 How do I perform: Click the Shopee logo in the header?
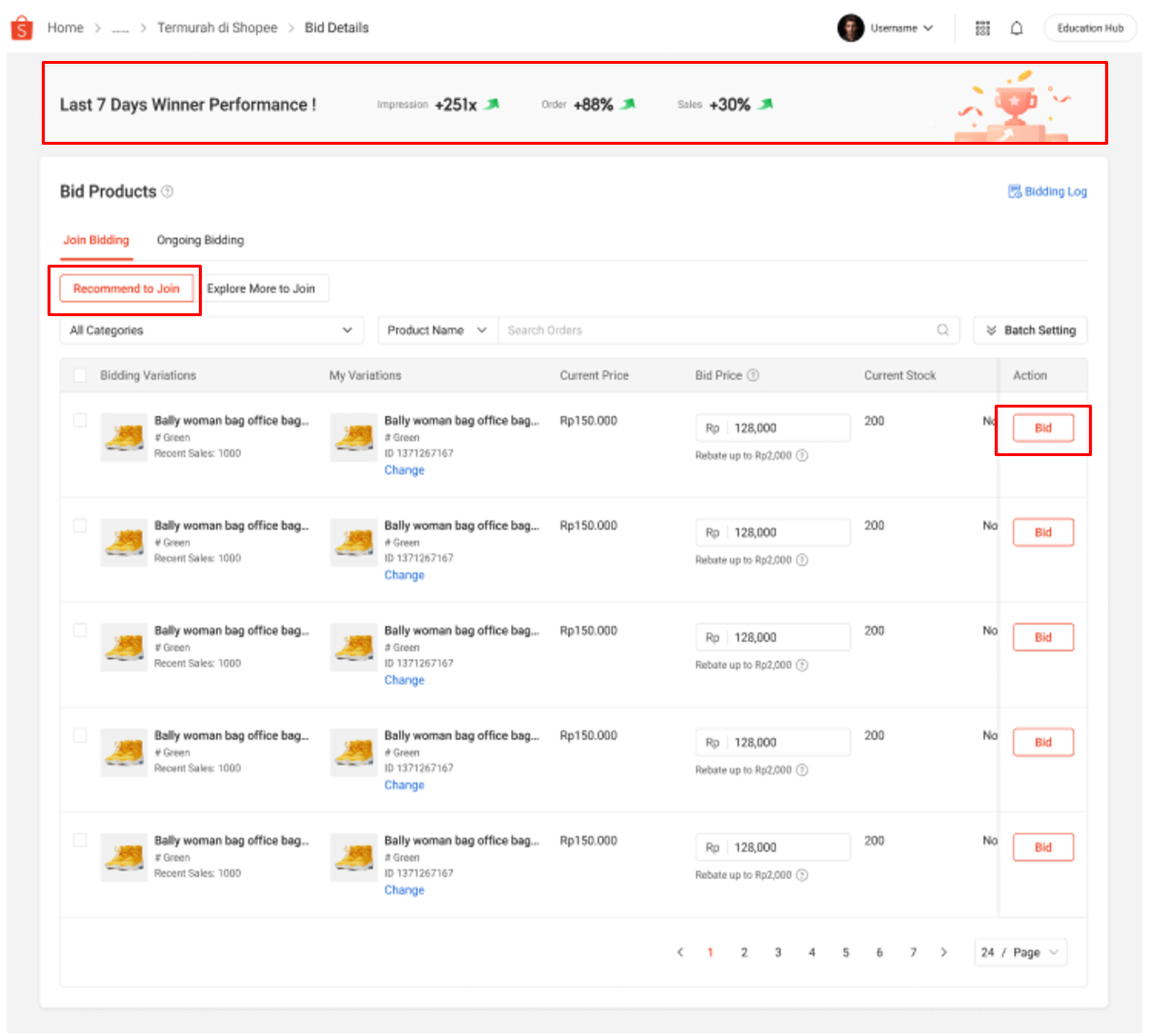21,27
